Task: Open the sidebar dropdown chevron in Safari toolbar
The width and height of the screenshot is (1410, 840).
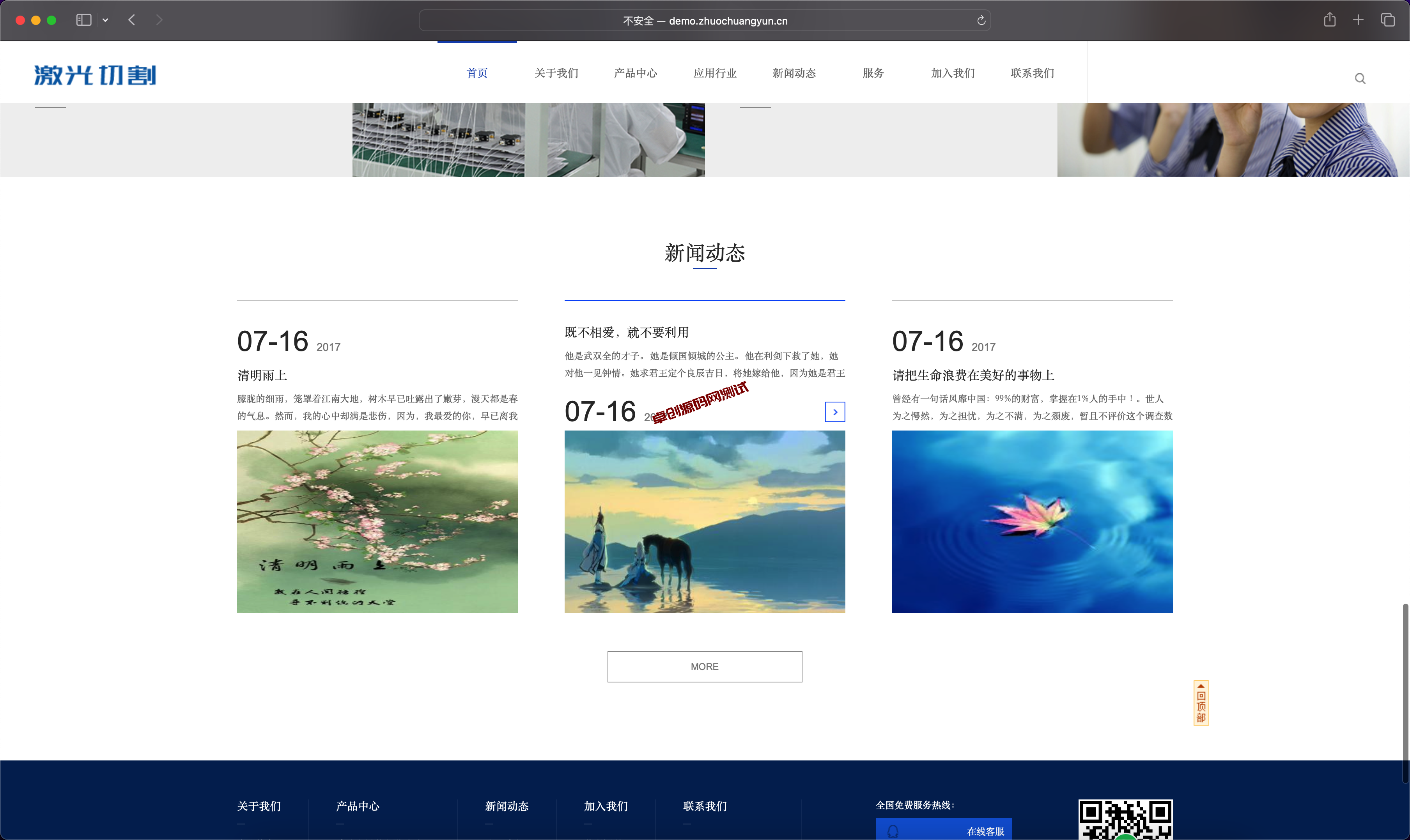Action: (105, 20)
